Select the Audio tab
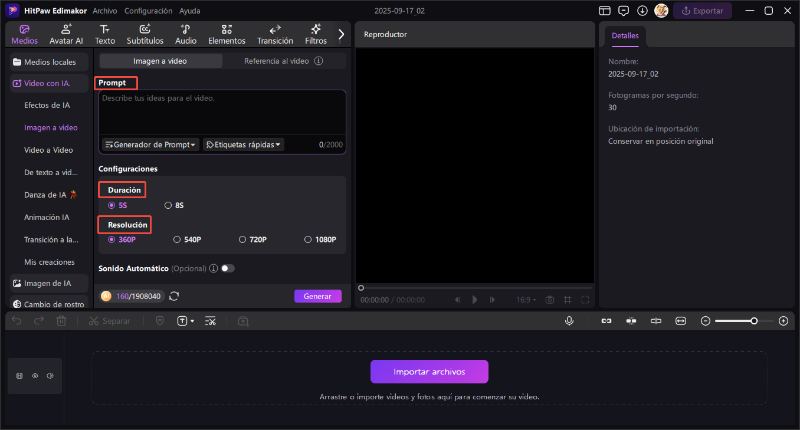Screen dimensions: 800x430 tap(186, 35)
